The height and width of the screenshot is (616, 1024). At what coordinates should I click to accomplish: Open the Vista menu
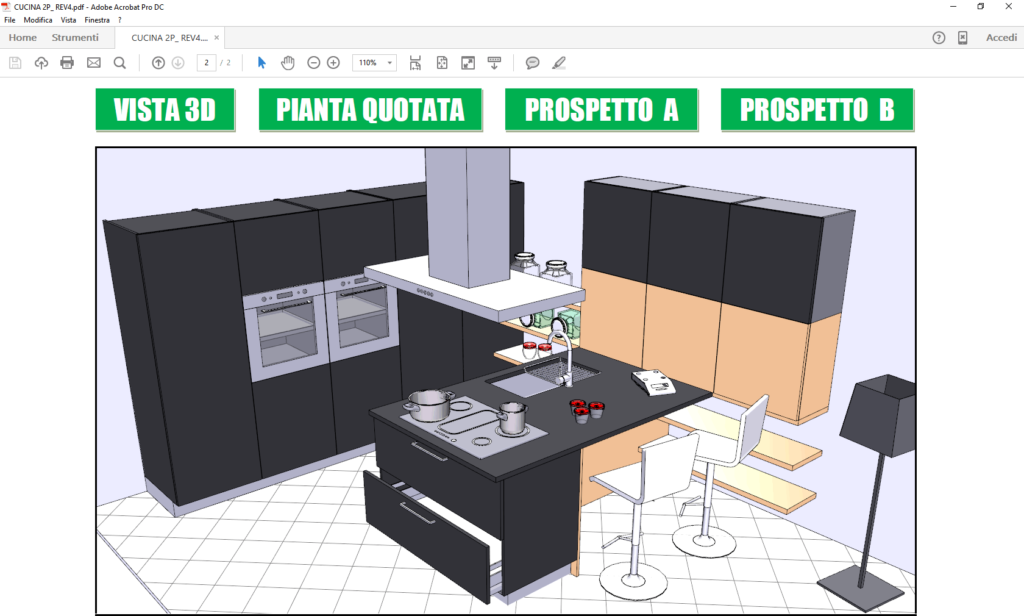(x=69, y=20)
